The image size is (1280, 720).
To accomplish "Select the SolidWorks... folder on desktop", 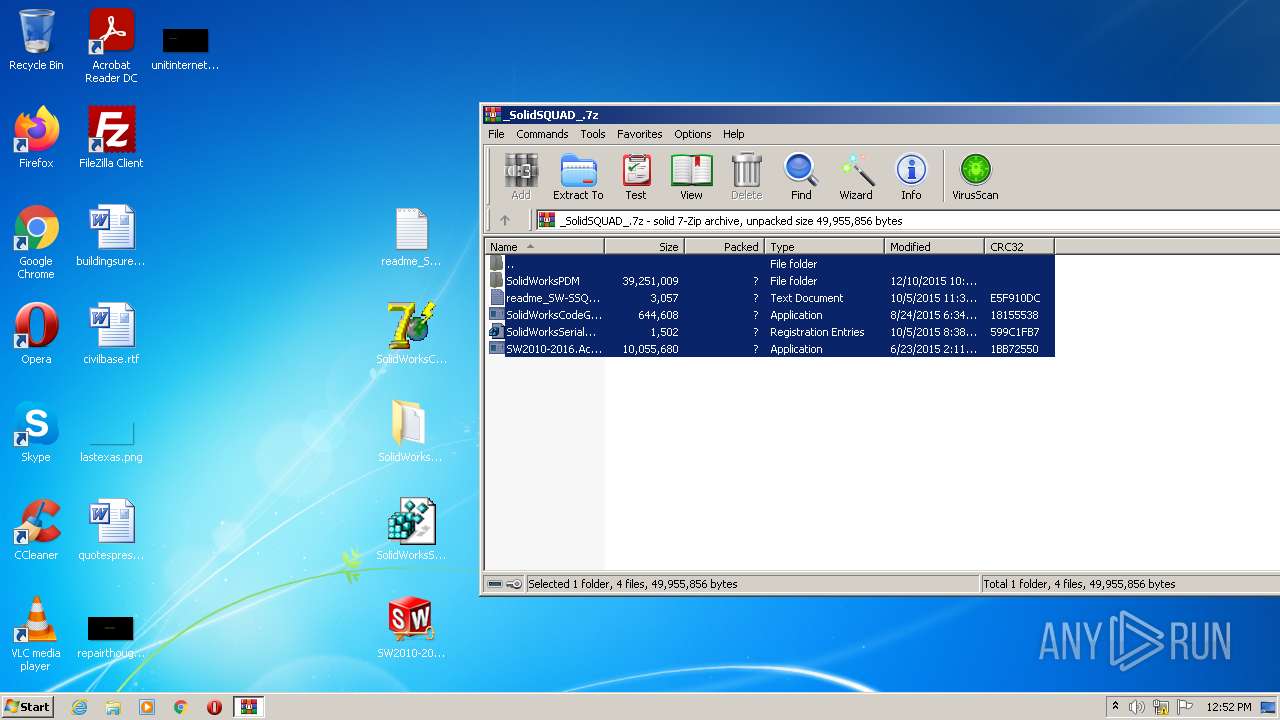I will click(410, 431).
